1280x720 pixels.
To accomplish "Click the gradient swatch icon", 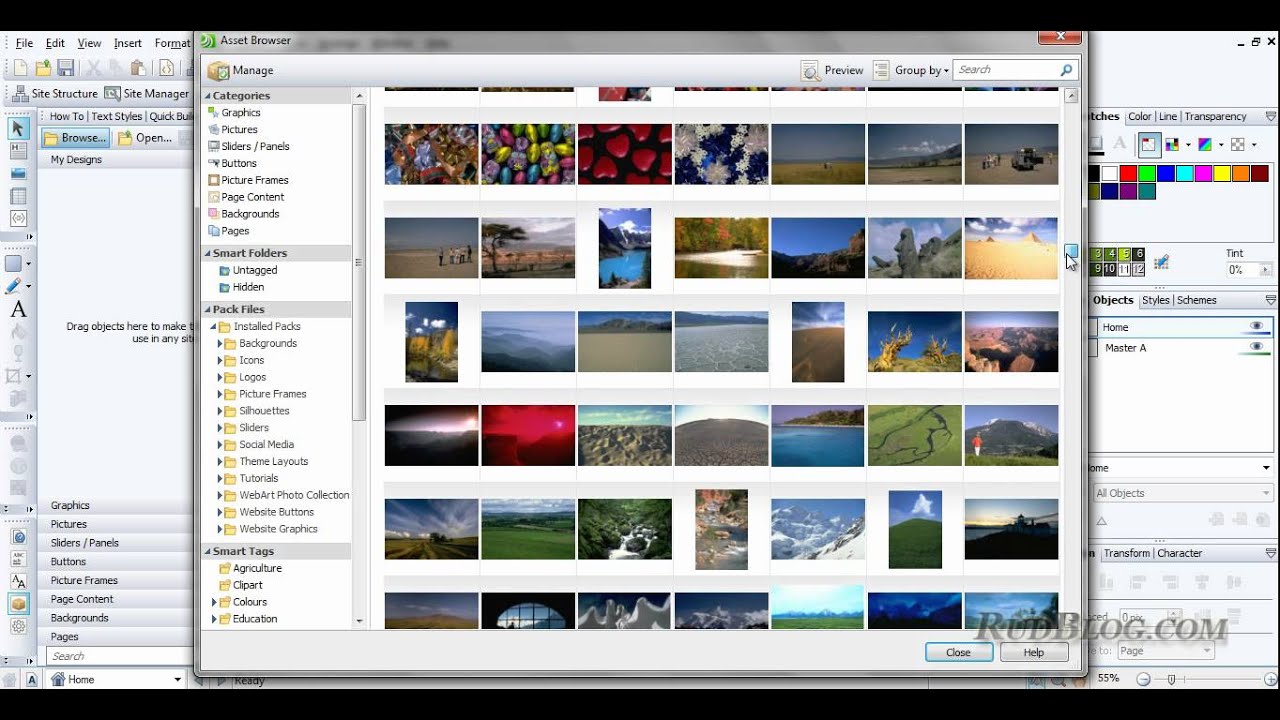I will point(1206,144).
